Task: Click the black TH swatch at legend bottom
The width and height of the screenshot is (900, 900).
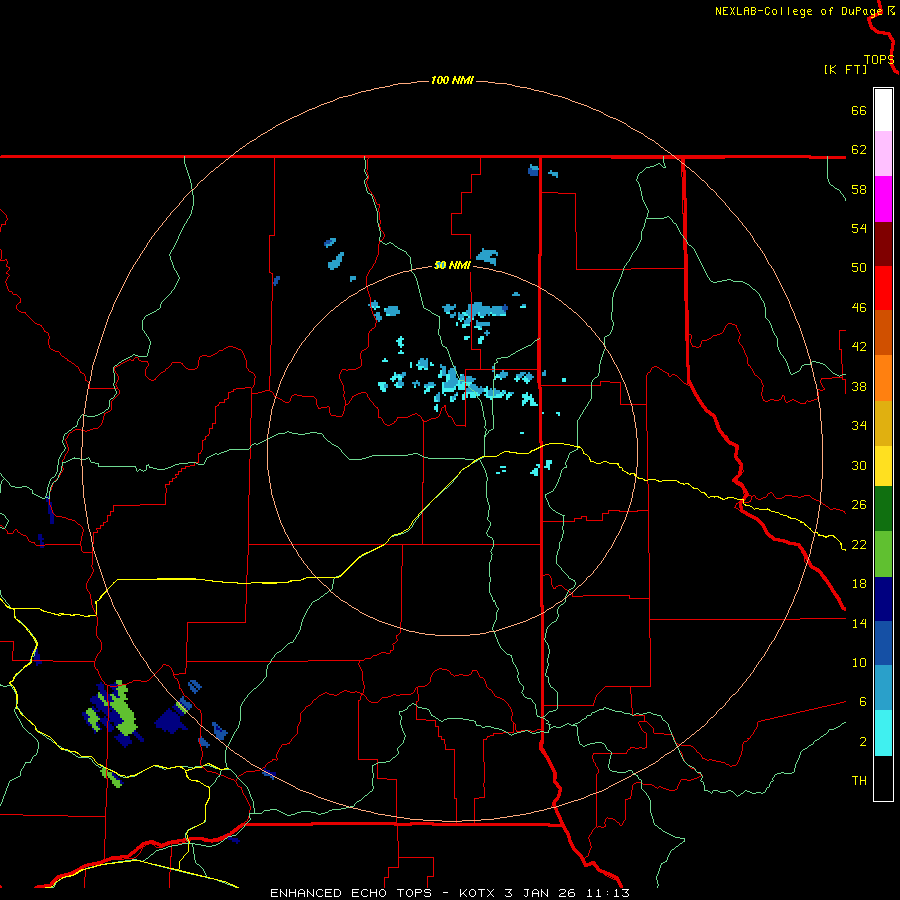Action: point(883,778)
